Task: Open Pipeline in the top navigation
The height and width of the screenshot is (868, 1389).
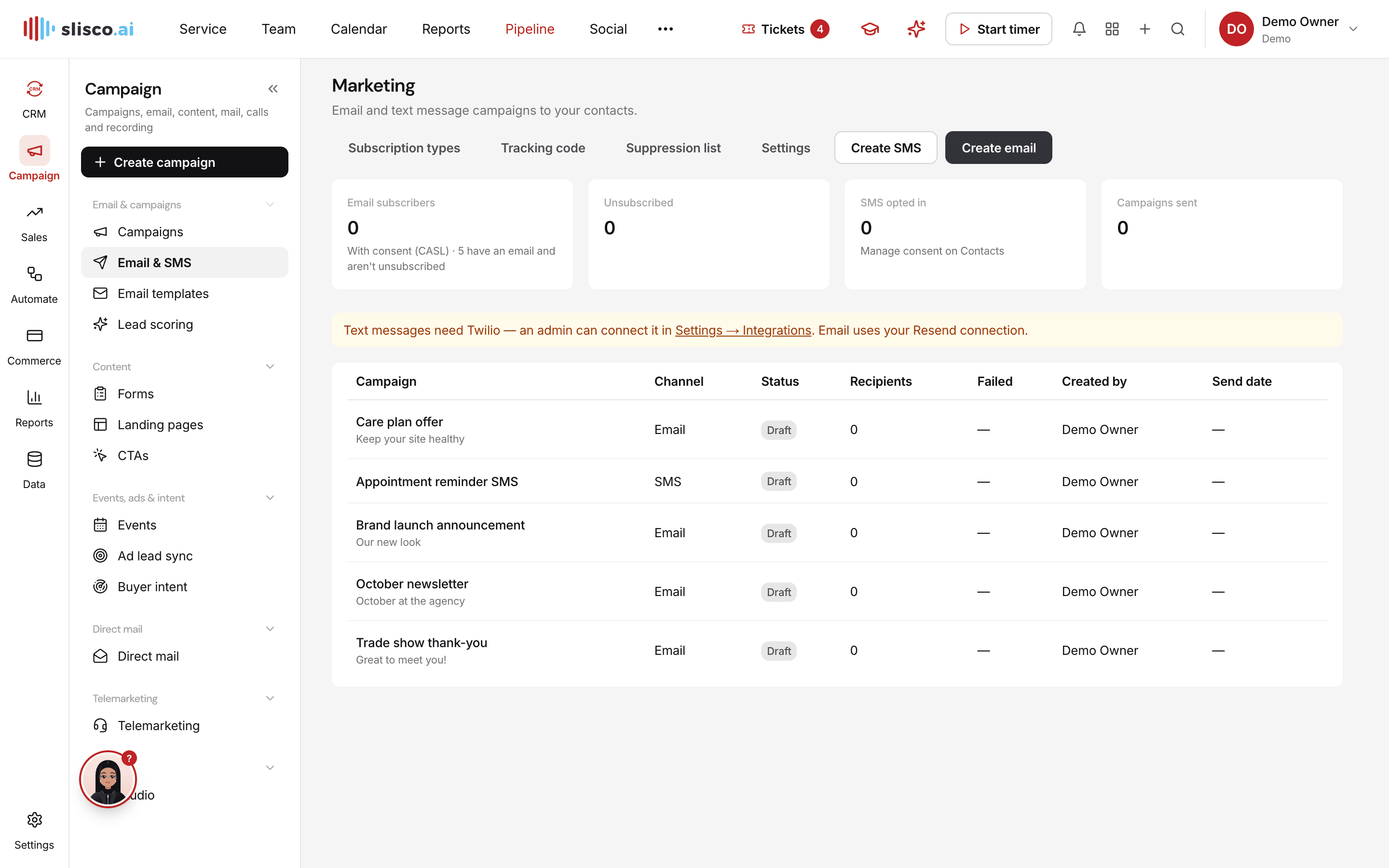Action: tap(529, 29)
